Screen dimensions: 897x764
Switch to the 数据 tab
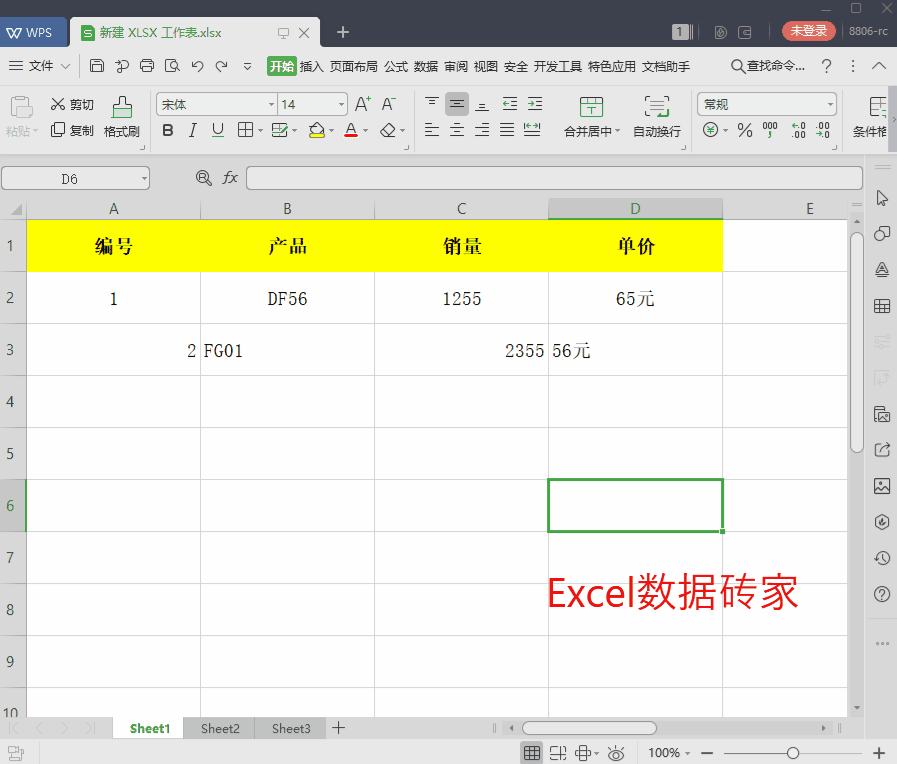[x=426, y=66]
